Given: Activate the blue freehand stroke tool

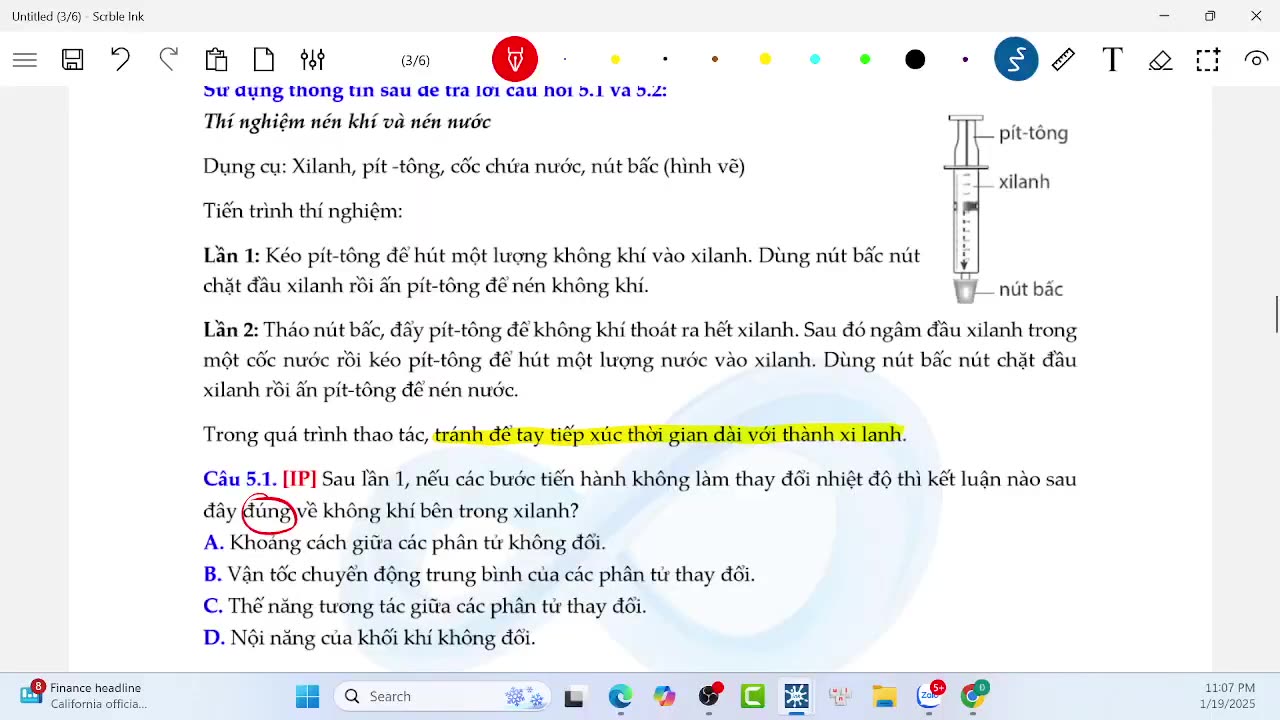Looking at the screenshot, I should 1016,60.
